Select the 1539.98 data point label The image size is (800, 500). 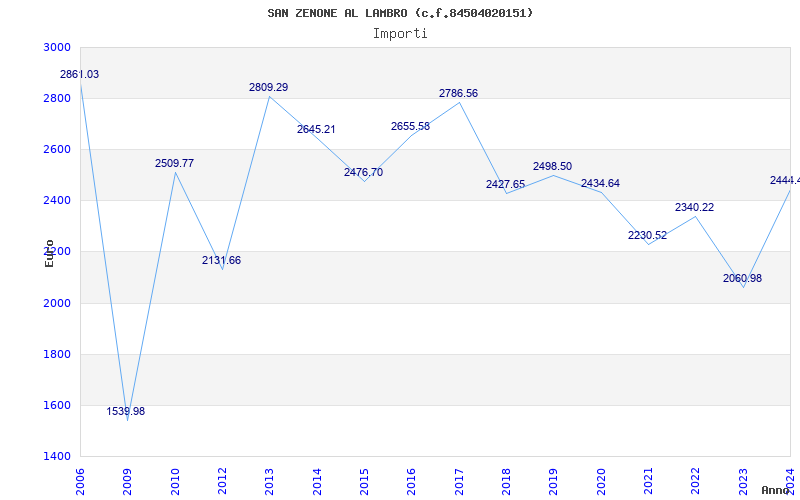pos(126,411)
